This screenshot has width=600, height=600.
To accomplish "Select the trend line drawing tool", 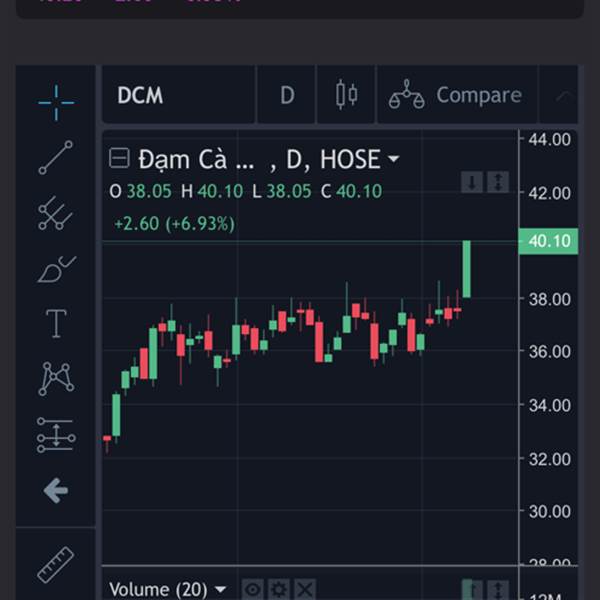I will [55, 157].
